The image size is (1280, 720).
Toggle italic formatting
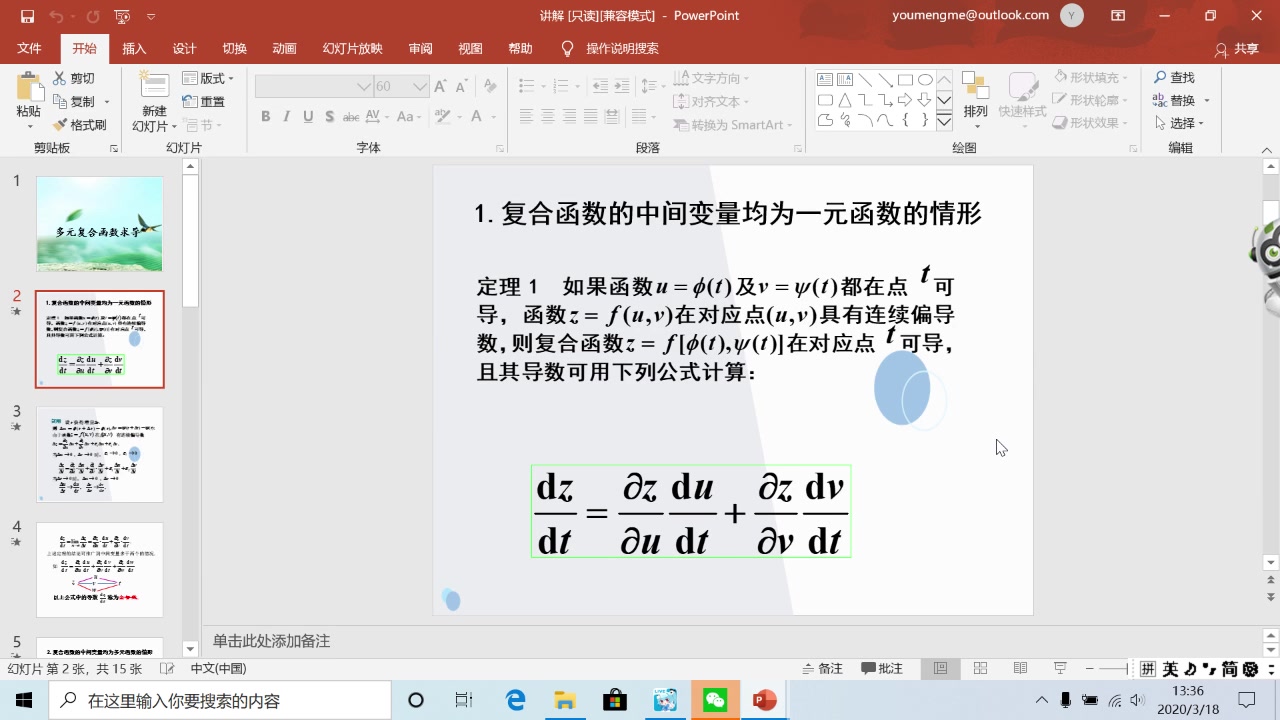[287, 116]
